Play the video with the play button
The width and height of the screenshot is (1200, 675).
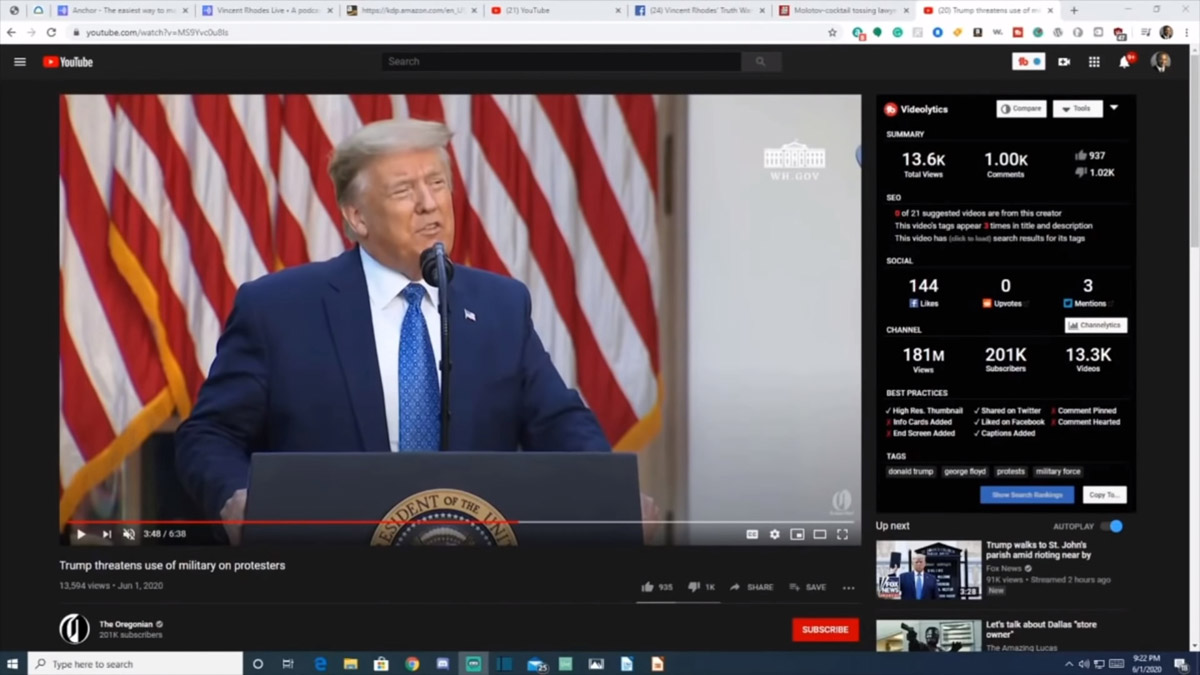(81, 534)
